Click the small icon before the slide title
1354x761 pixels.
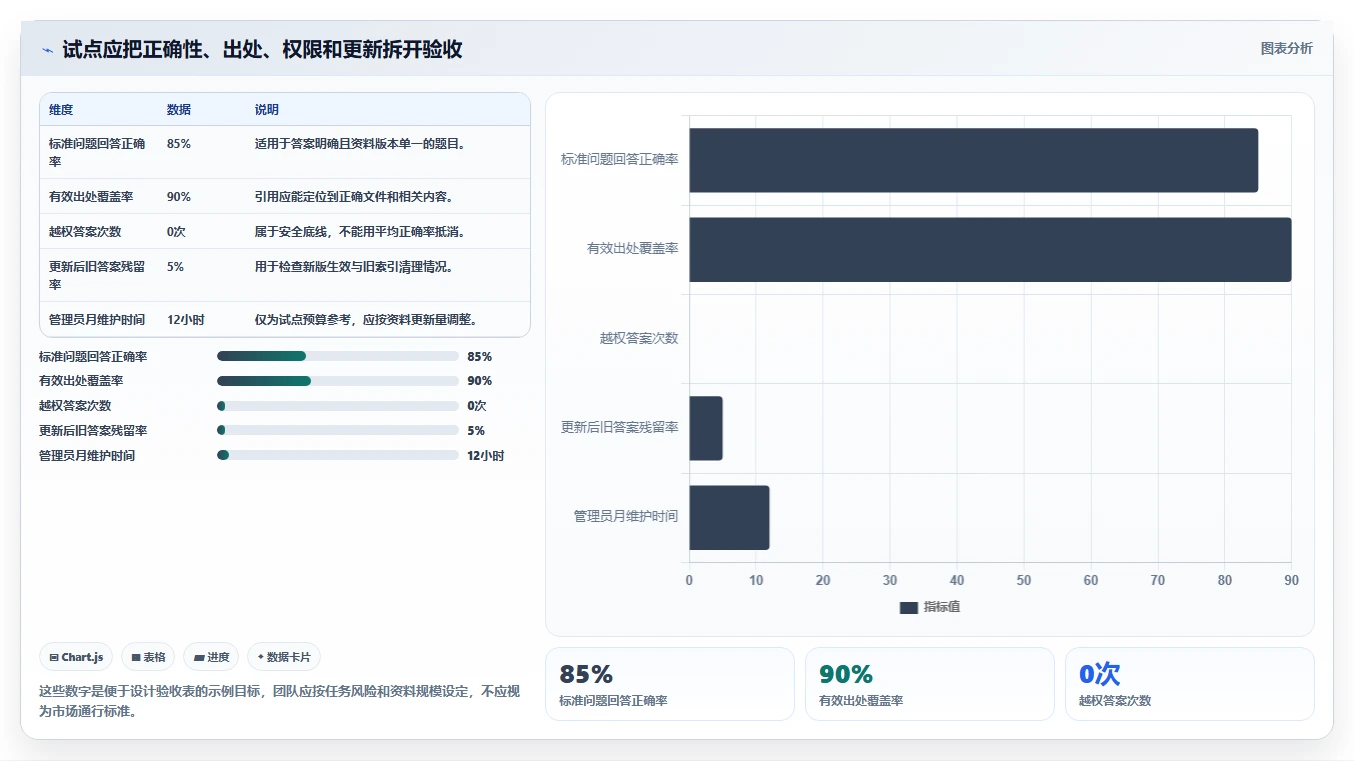(47, 50)
